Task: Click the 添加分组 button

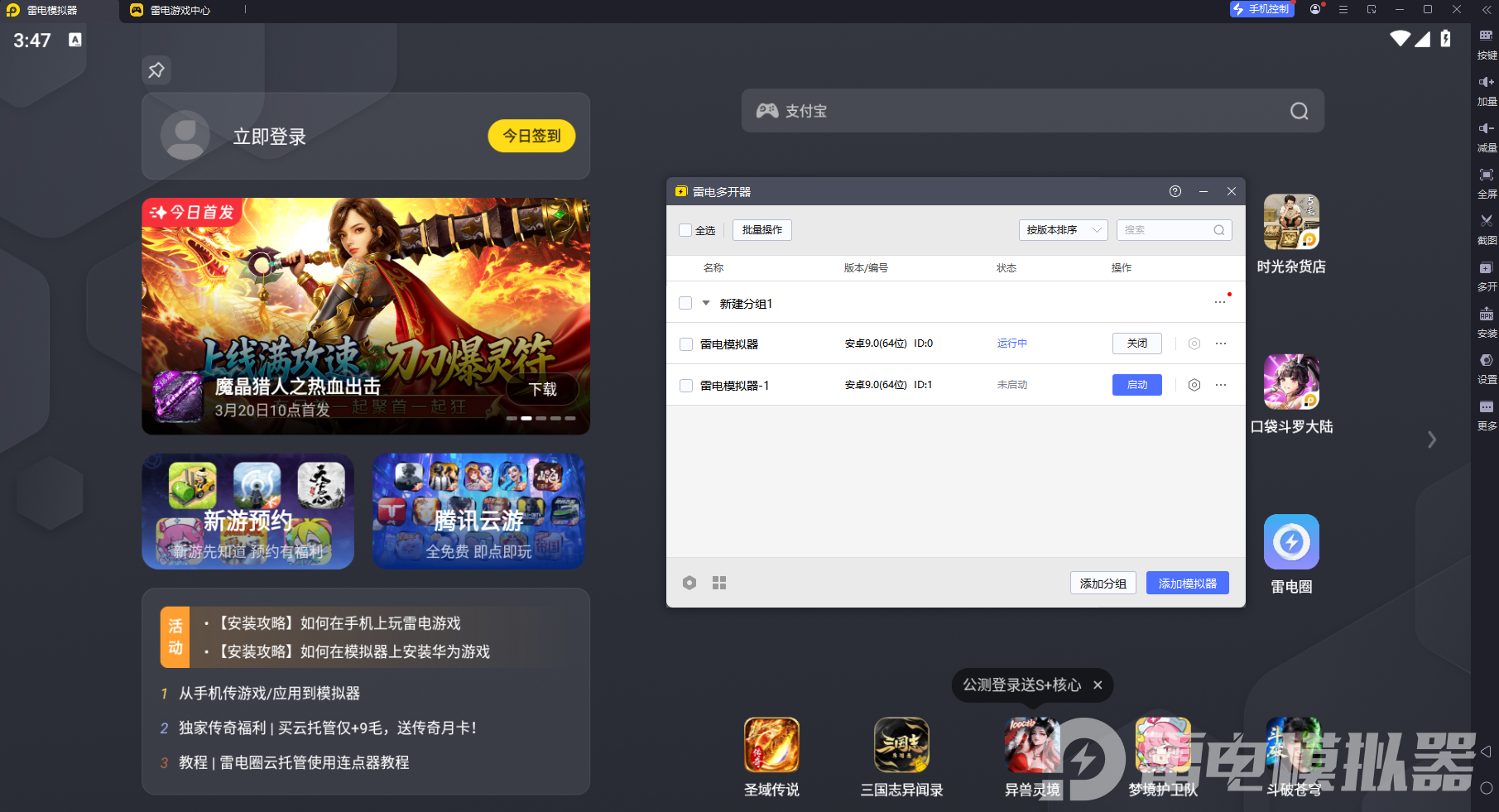Action: (1103, 583)
